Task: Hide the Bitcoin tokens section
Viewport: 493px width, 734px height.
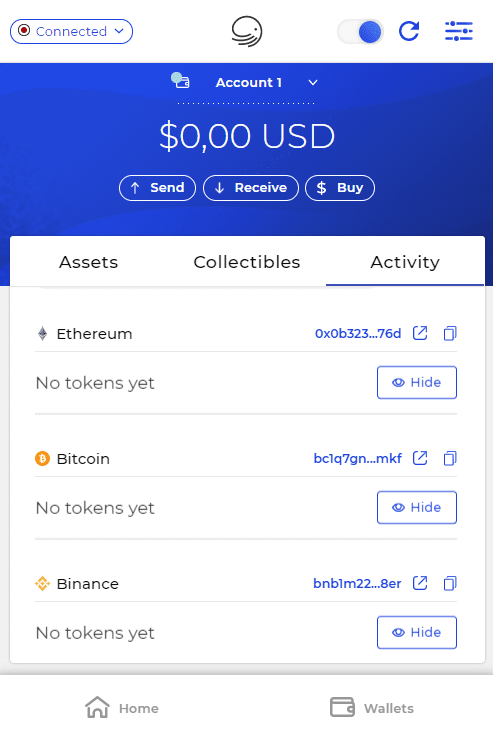Action: [x=417, y=507]
